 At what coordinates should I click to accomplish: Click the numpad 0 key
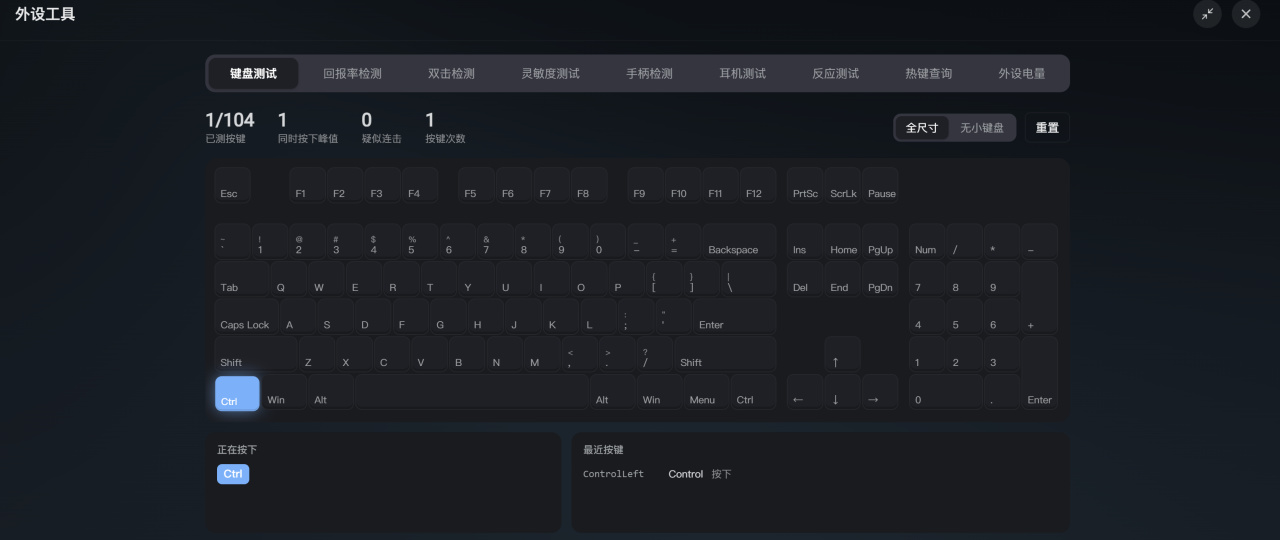click(946, 392)
